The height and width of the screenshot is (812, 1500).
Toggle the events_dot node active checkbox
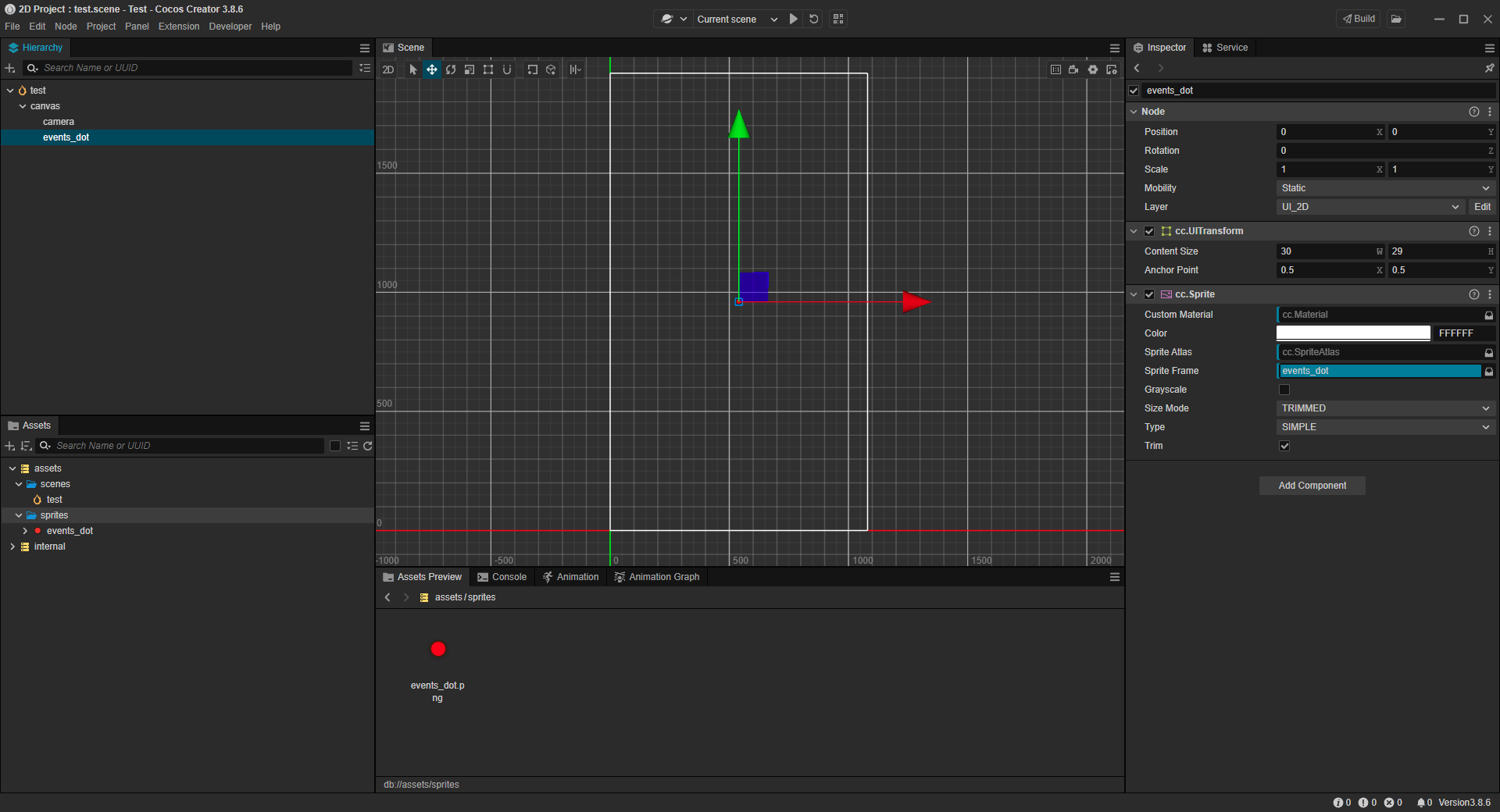pyautogui.click(x=1134, y=91)
